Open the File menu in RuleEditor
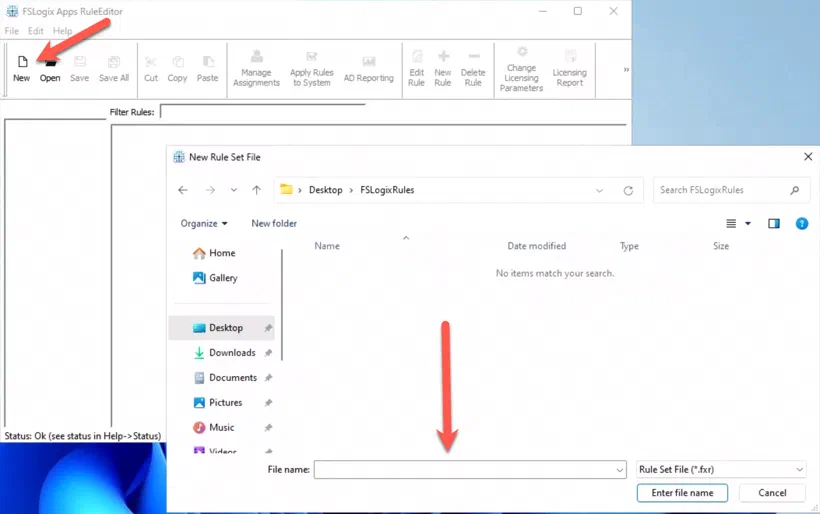The image size is (820, 514). tap(12, 31)
